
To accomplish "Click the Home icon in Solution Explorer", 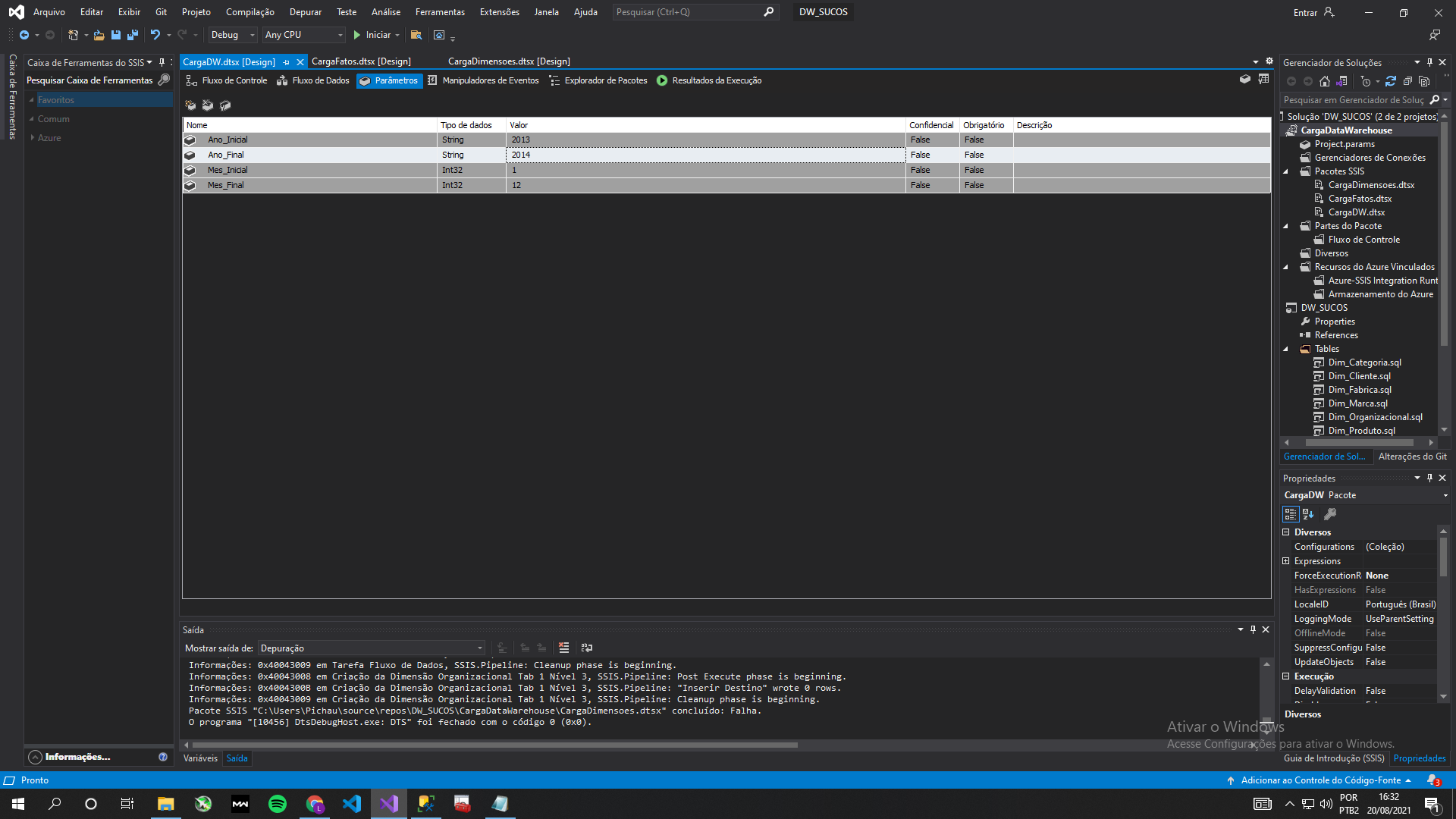I will pos(1325,81).
